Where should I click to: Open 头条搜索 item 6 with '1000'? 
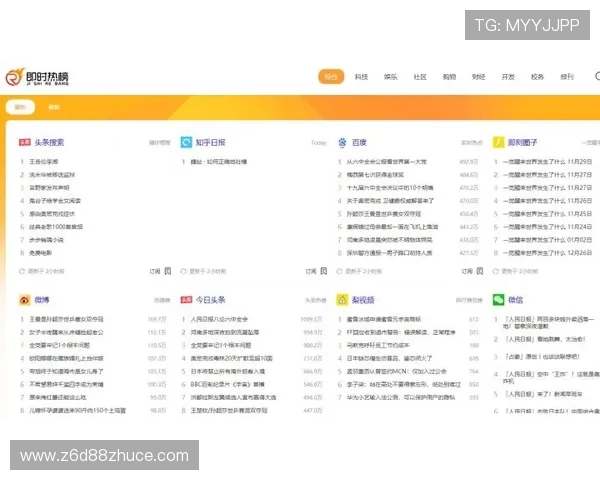coord(56,227)
